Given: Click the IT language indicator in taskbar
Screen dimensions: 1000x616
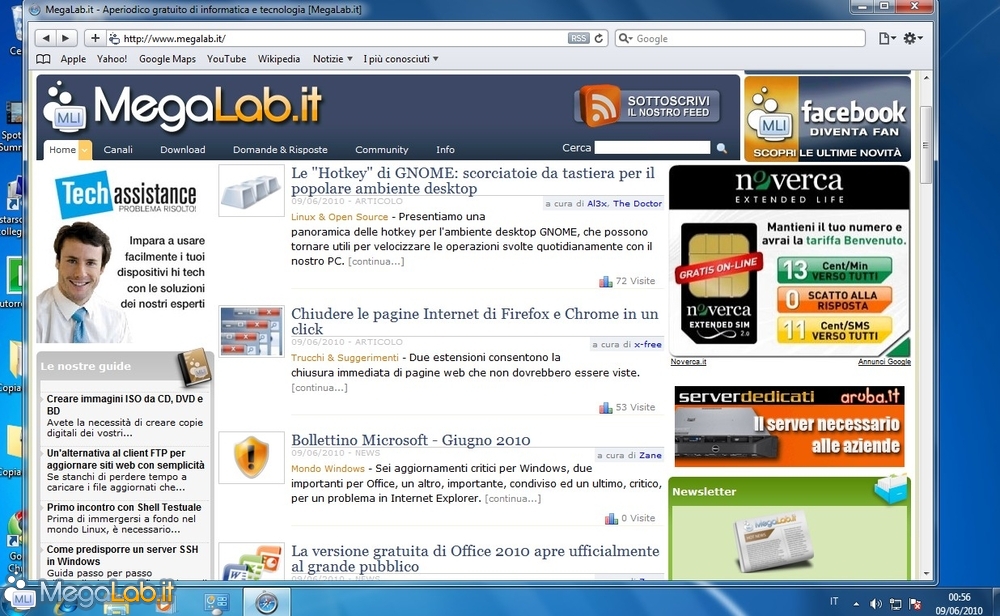Looking at the screenshot, I should (834, 601).
